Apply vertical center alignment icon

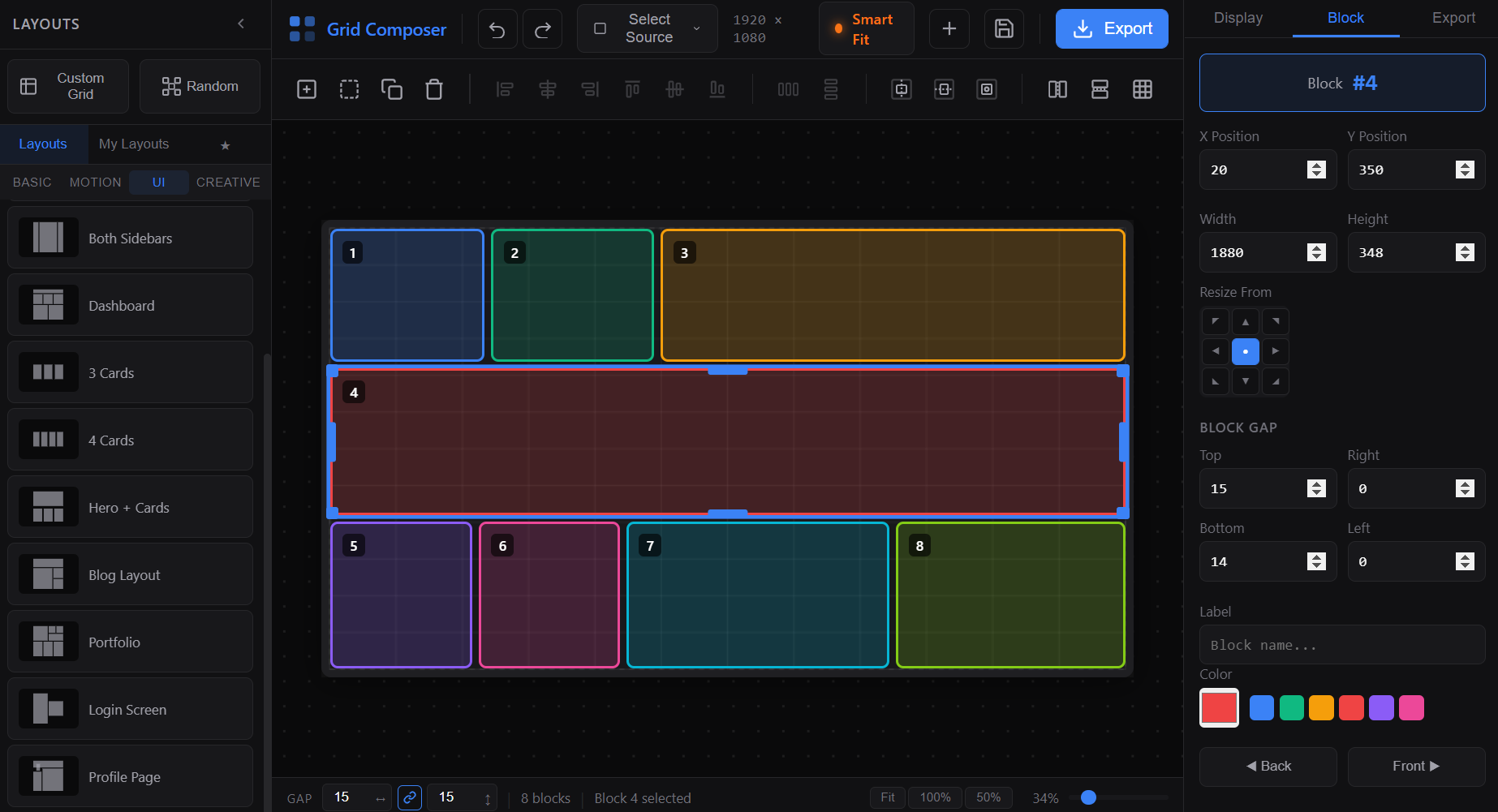pos(674,89)
